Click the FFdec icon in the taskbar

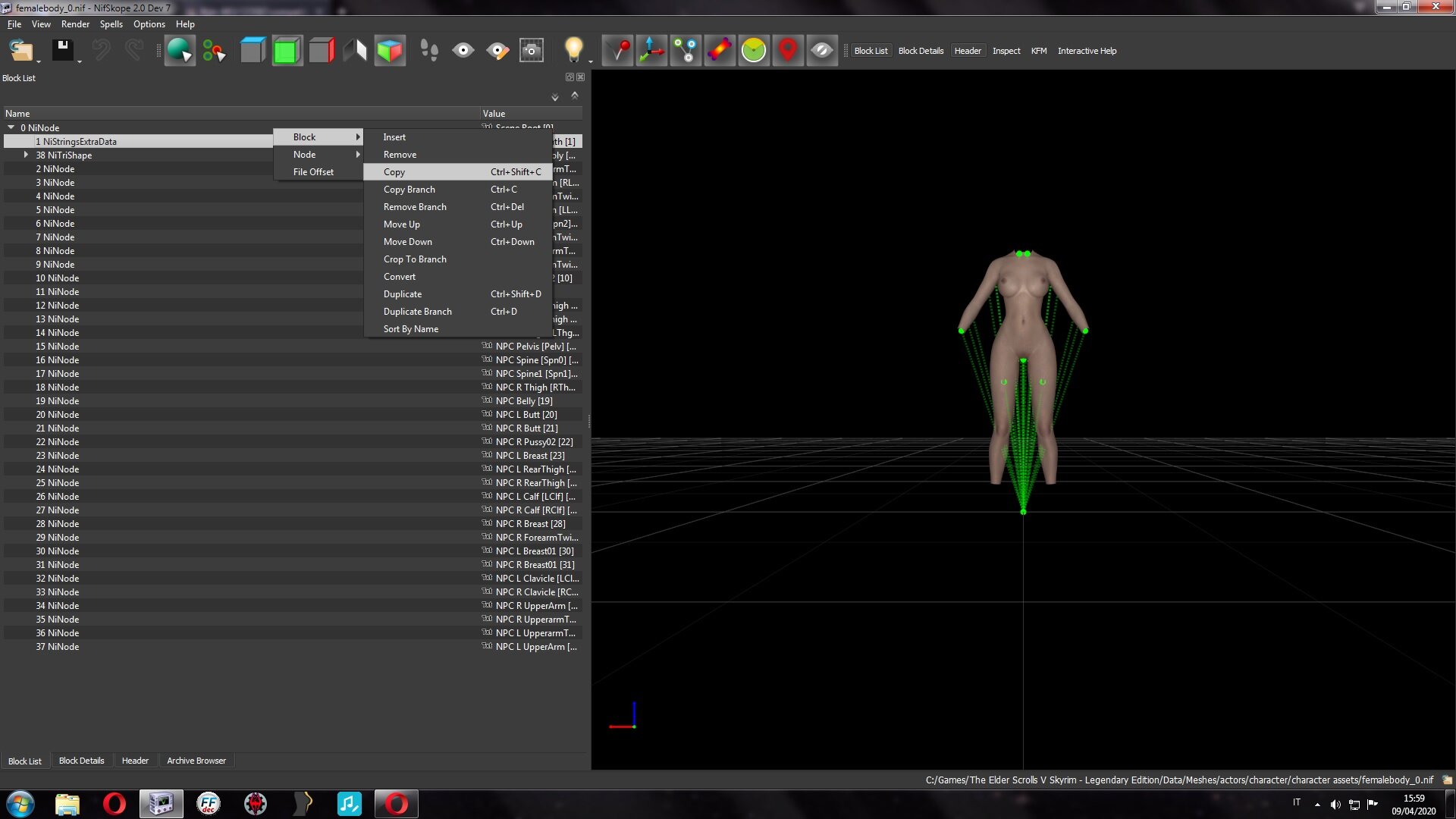[x=208, y=804]
